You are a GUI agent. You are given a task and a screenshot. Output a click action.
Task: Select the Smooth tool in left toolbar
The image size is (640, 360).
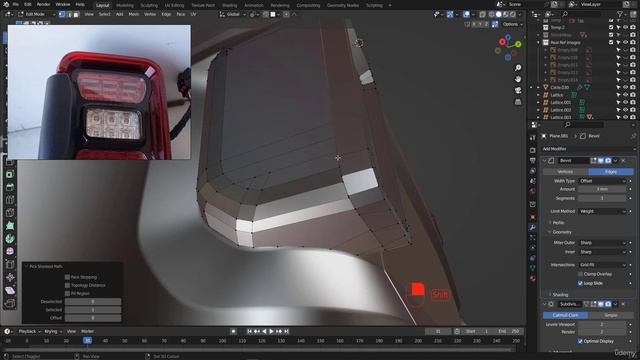pyautogui.click(x=10, y=251)
